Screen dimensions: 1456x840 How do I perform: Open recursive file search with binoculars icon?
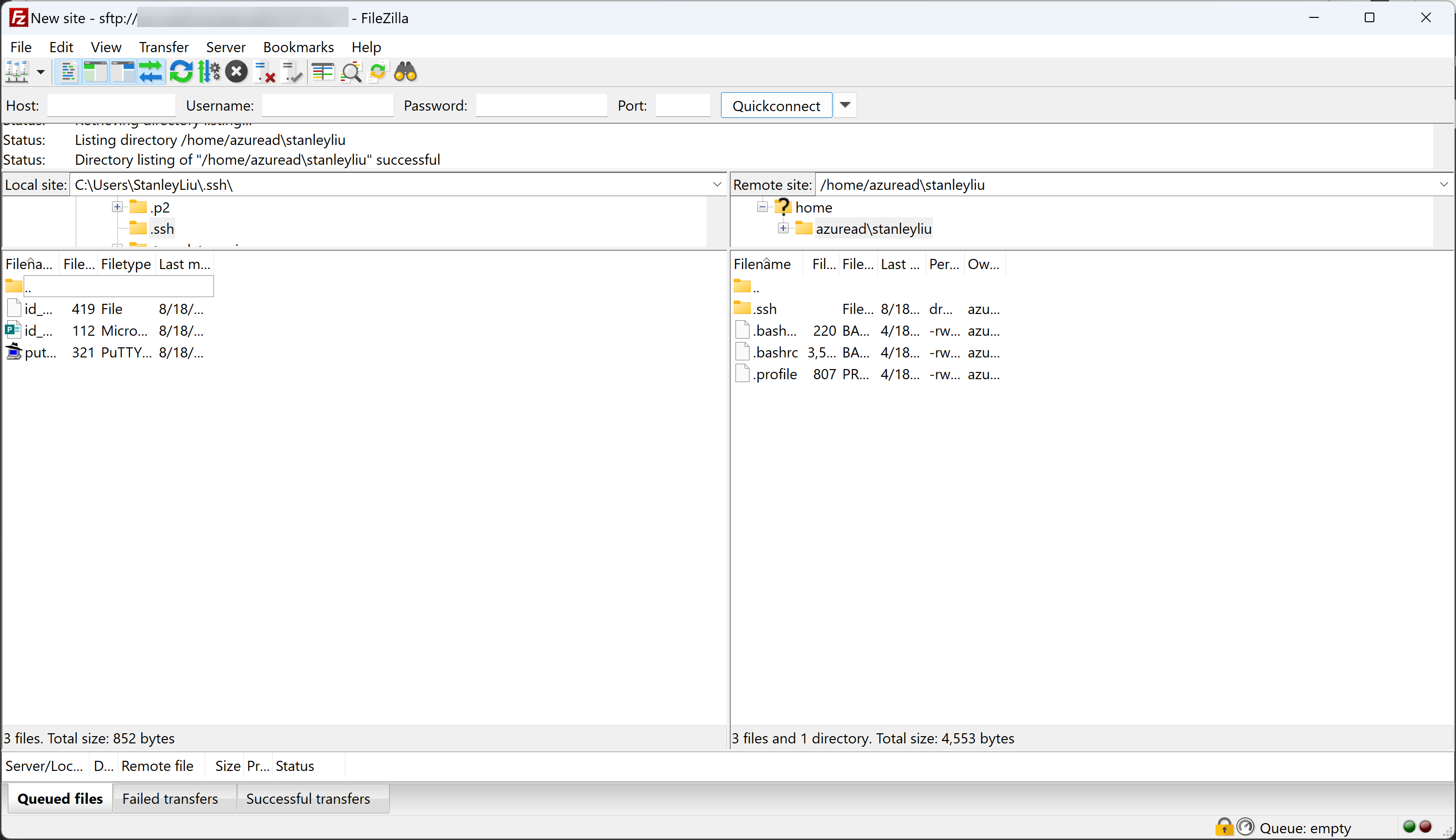(x=405, y=72)
